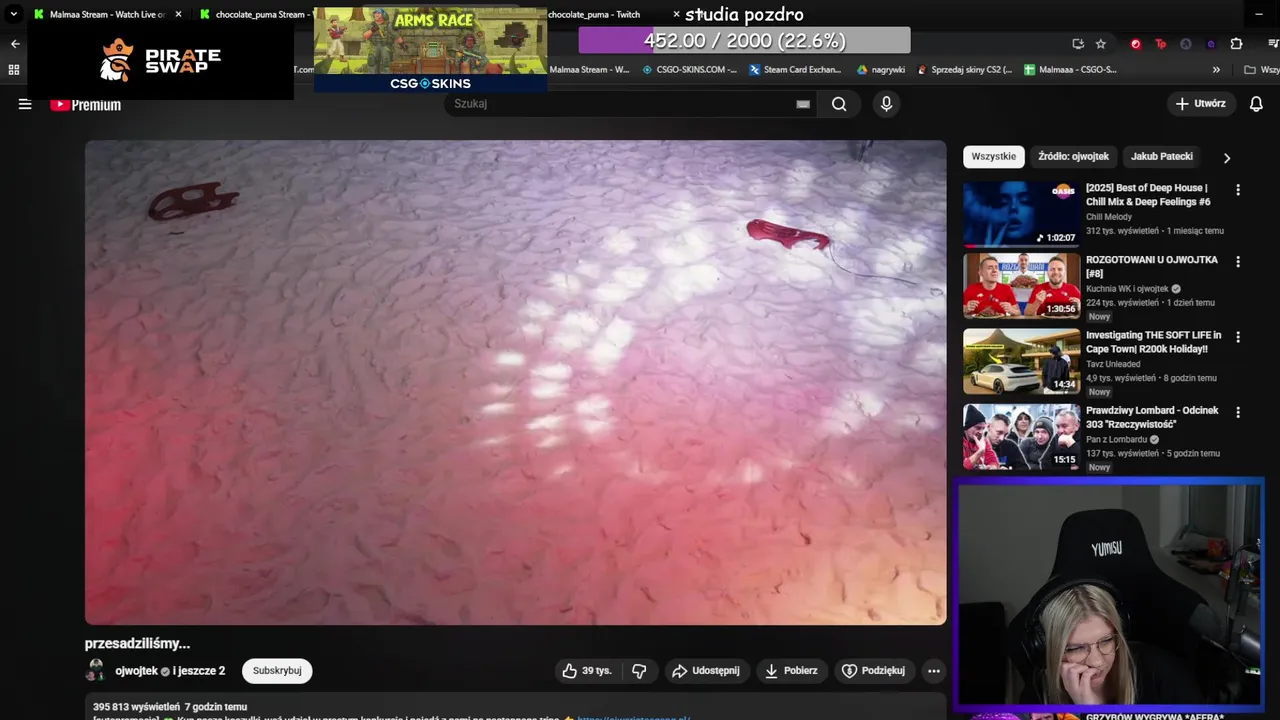
Task: Close the Malmaa Stream browser tab
Action: pos(179,15)
